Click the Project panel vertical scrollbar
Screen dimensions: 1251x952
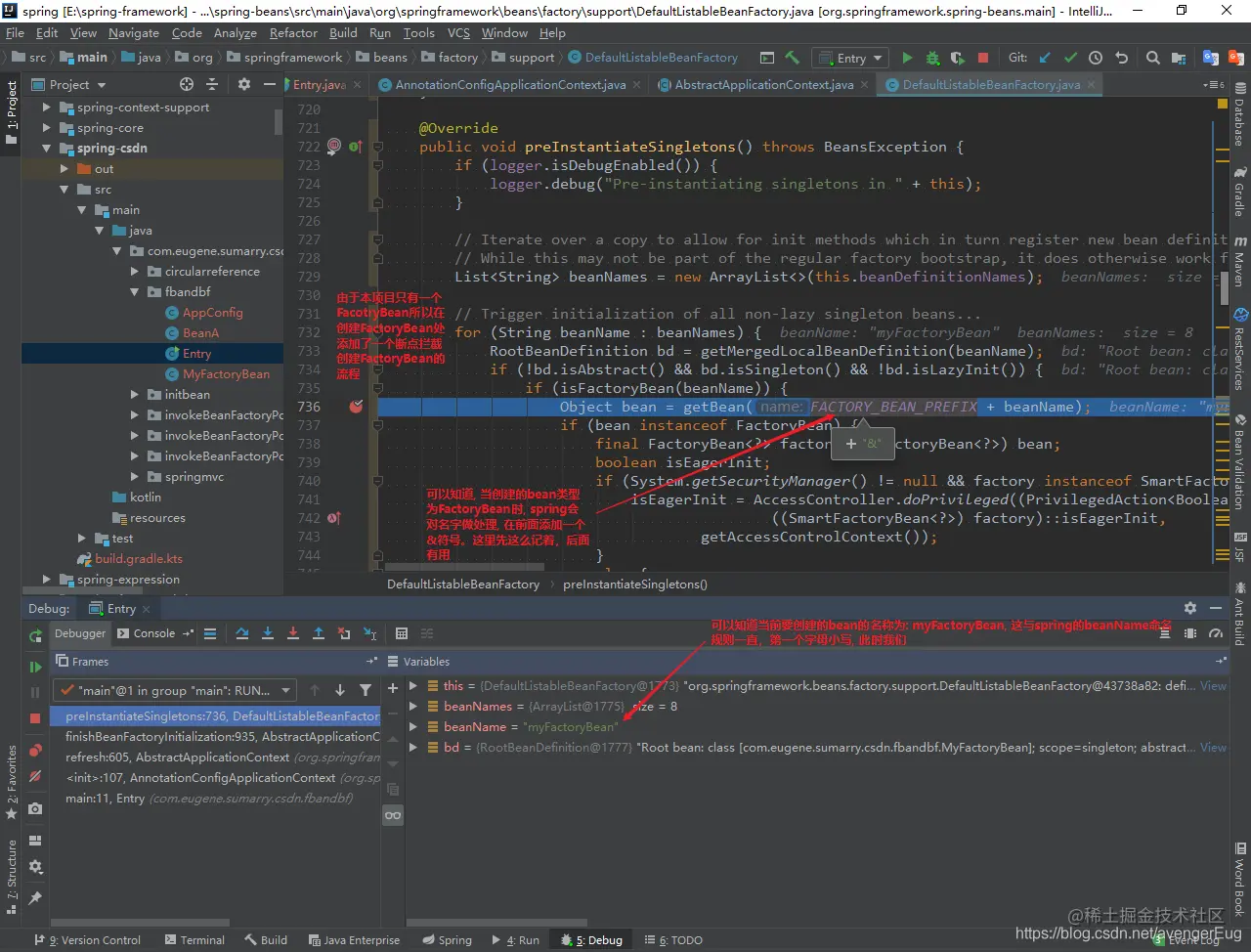pos(279,120)
